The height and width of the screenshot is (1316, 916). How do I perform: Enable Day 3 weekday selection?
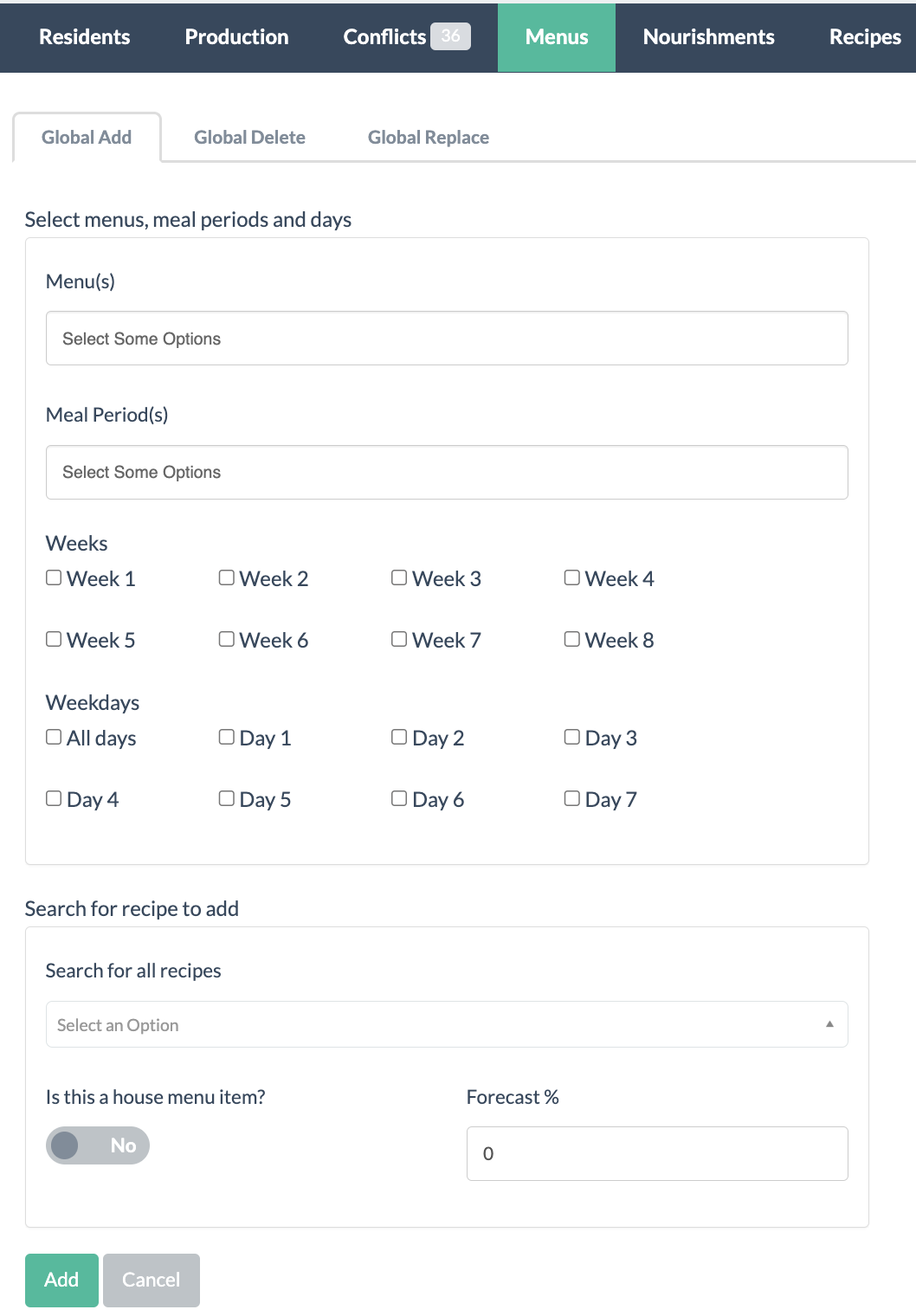click(x=572, y=736)
